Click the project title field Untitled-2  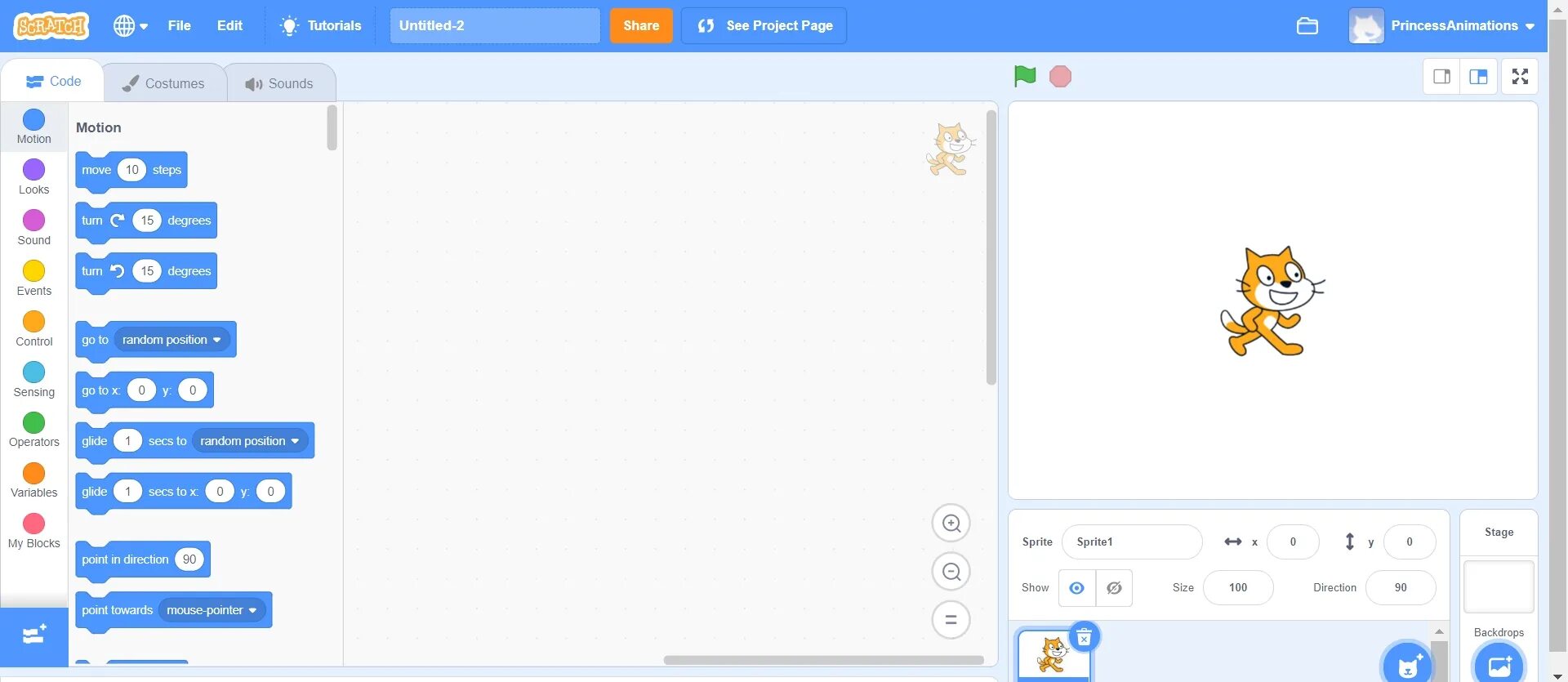point(495,26)
